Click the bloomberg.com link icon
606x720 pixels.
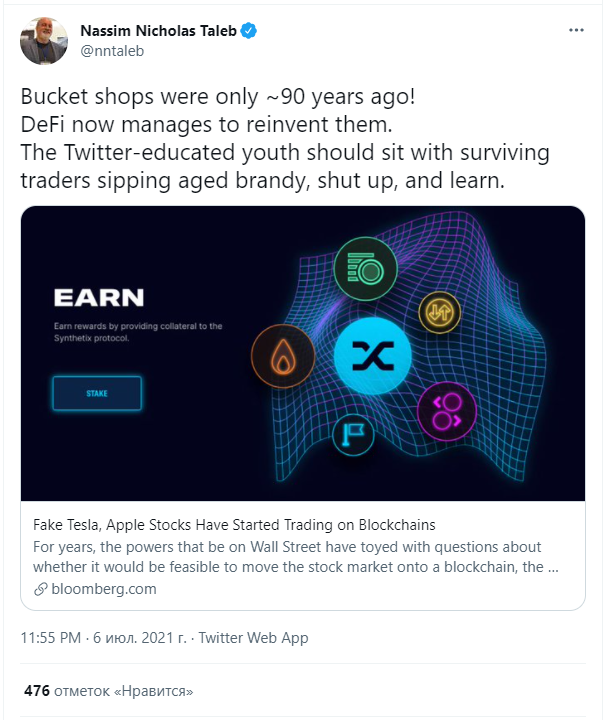tap(41, 589)
